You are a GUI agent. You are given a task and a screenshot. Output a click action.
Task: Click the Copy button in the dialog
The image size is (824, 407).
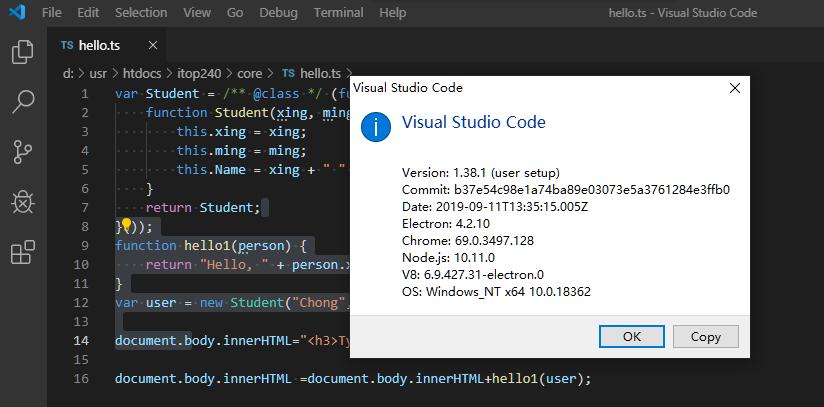click(x=706, y=337)
